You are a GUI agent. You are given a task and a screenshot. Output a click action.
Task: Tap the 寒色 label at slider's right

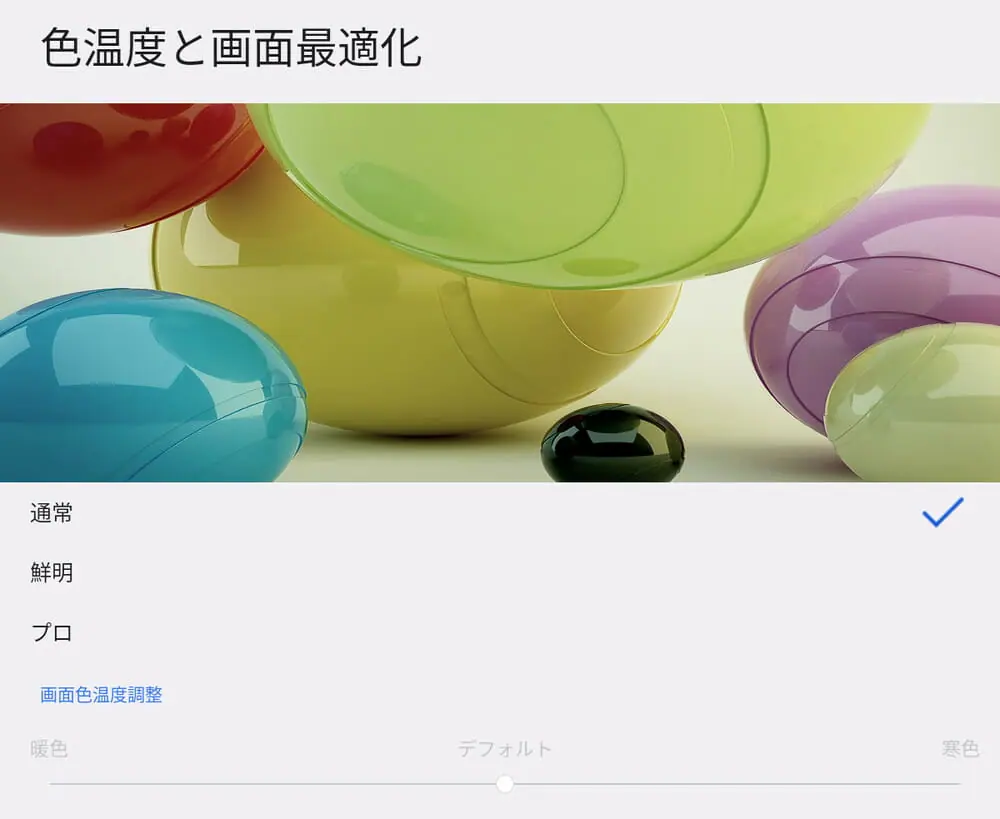point(960,748)
